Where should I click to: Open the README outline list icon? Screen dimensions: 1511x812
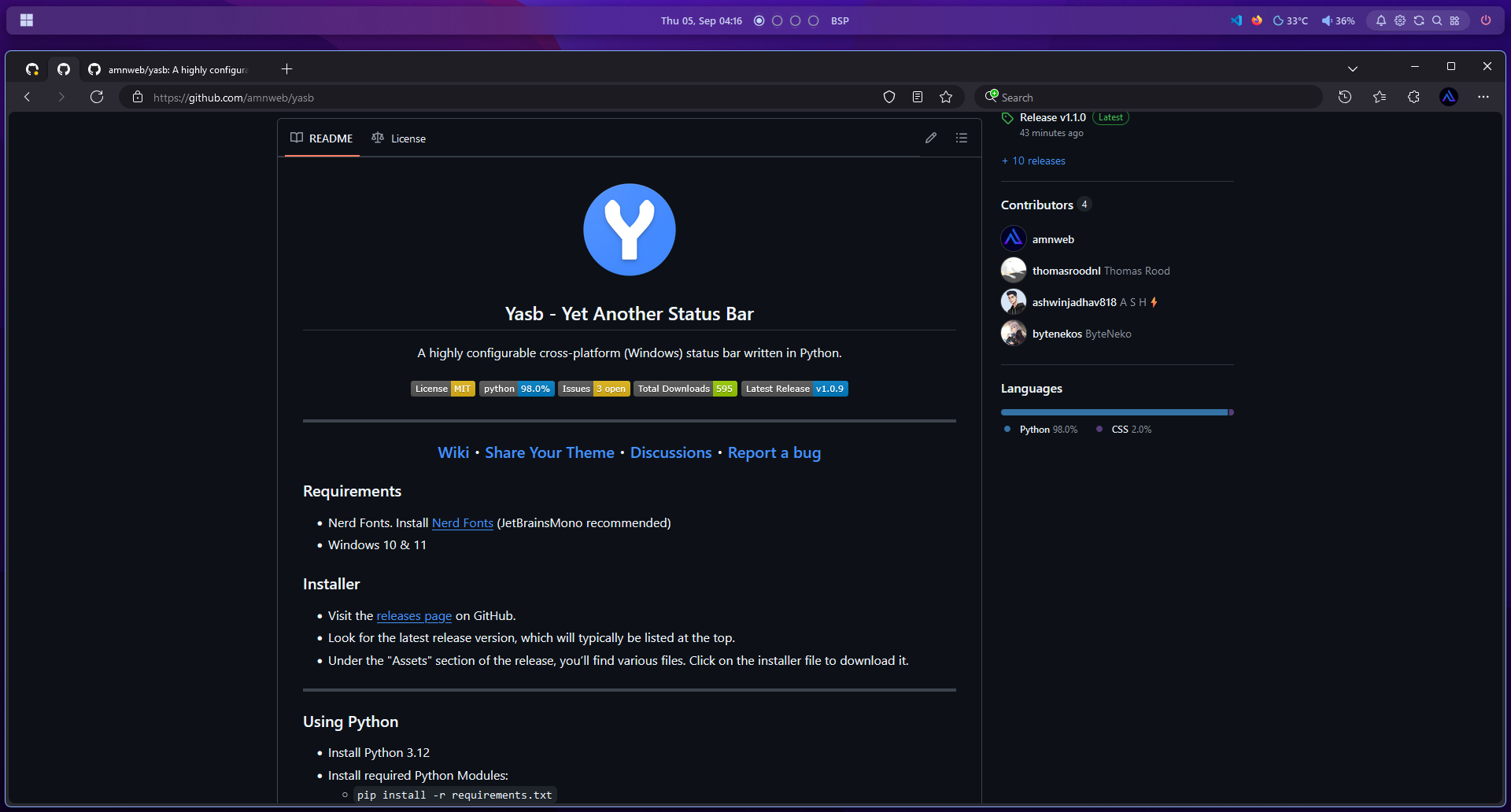click(x=962, y=138)
